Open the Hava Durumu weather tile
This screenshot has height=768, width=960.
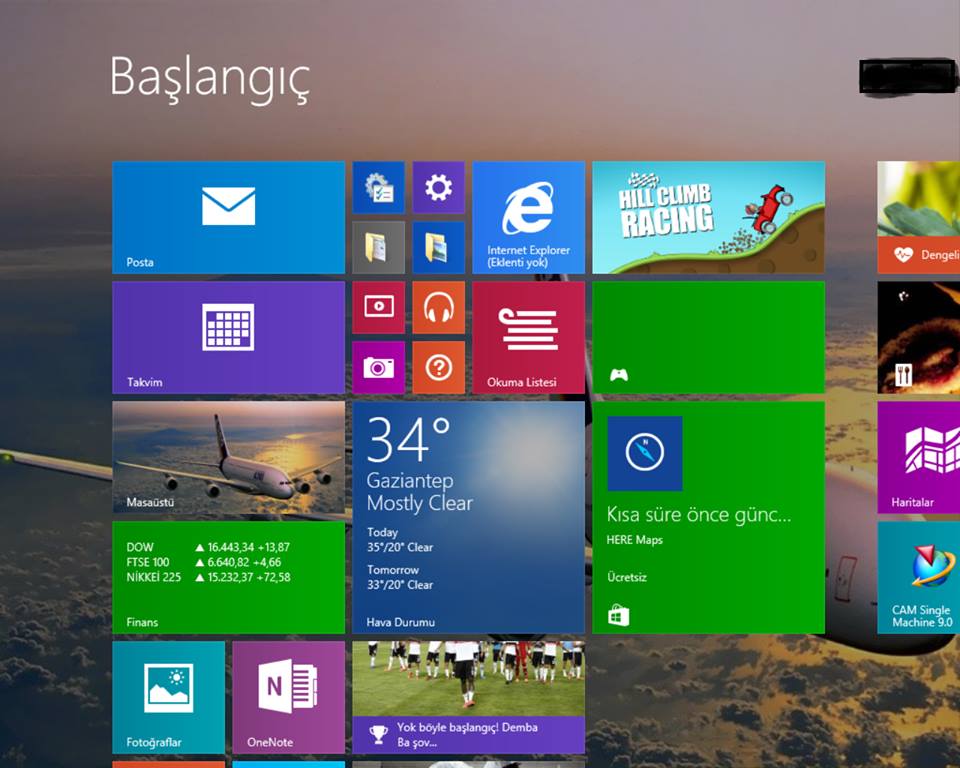tap(468, 518)
